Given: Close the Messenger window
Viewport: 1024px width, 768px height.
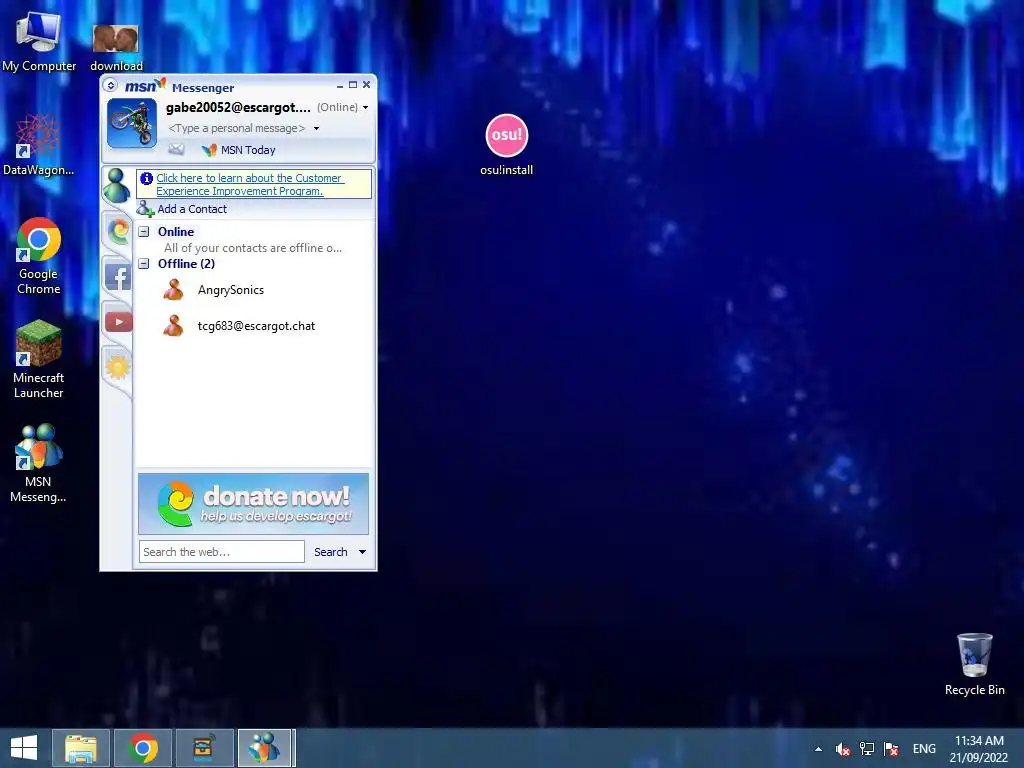Looking at the screenshot, I should [x=366, y=85].
